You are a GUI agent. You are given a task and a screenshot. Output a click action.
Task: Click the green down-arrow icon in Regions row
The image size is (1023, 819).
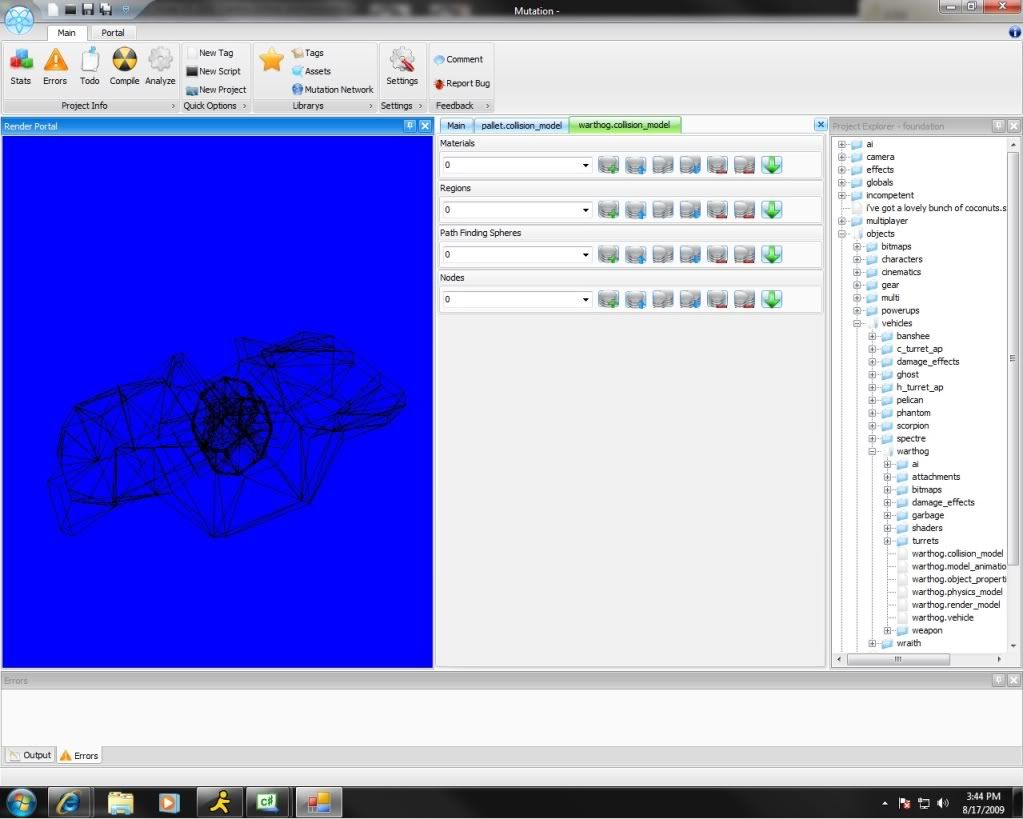(771, 210)
